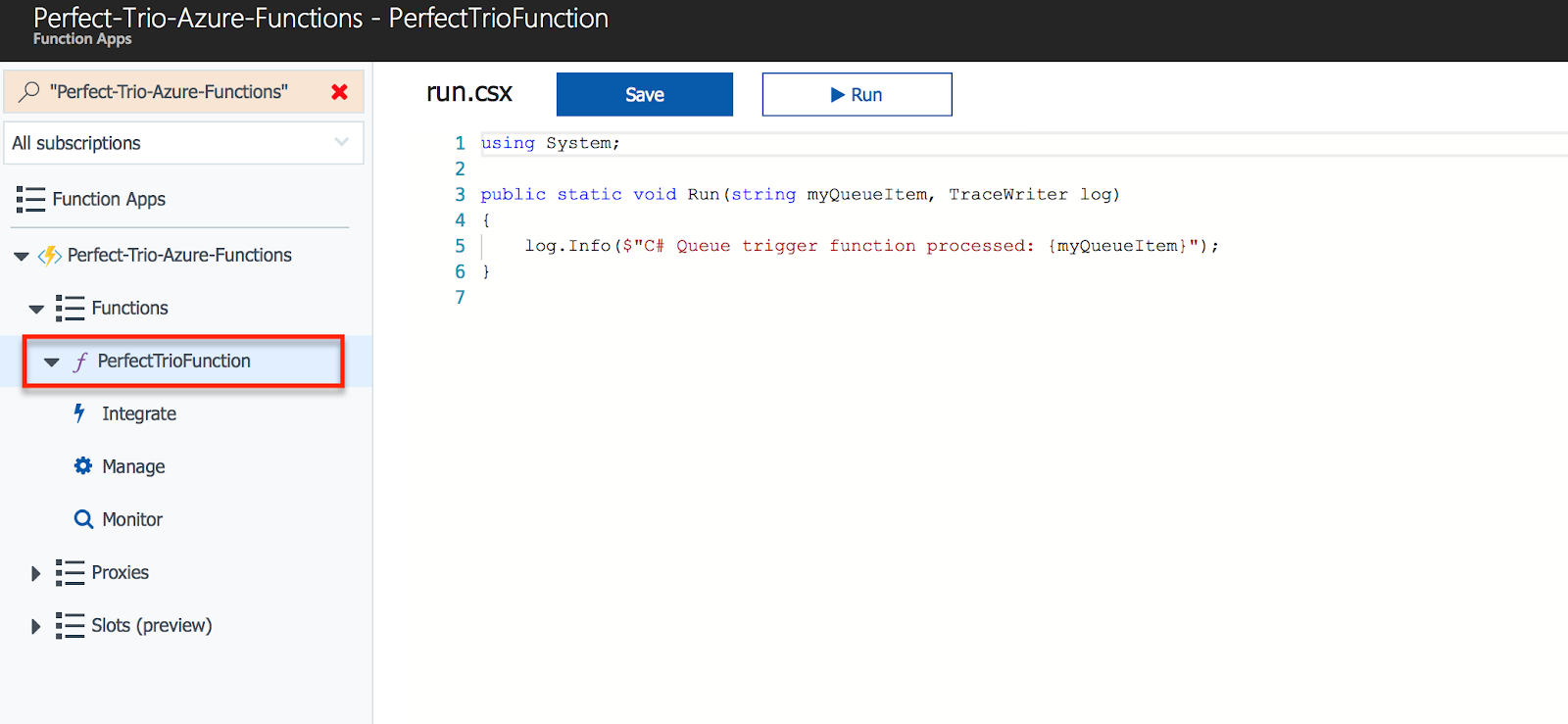The width and height of the screenshot is (1568, 724).
Task: Click the 'TraceWriter' type on line 3
Action: (x=1007, y=194)
